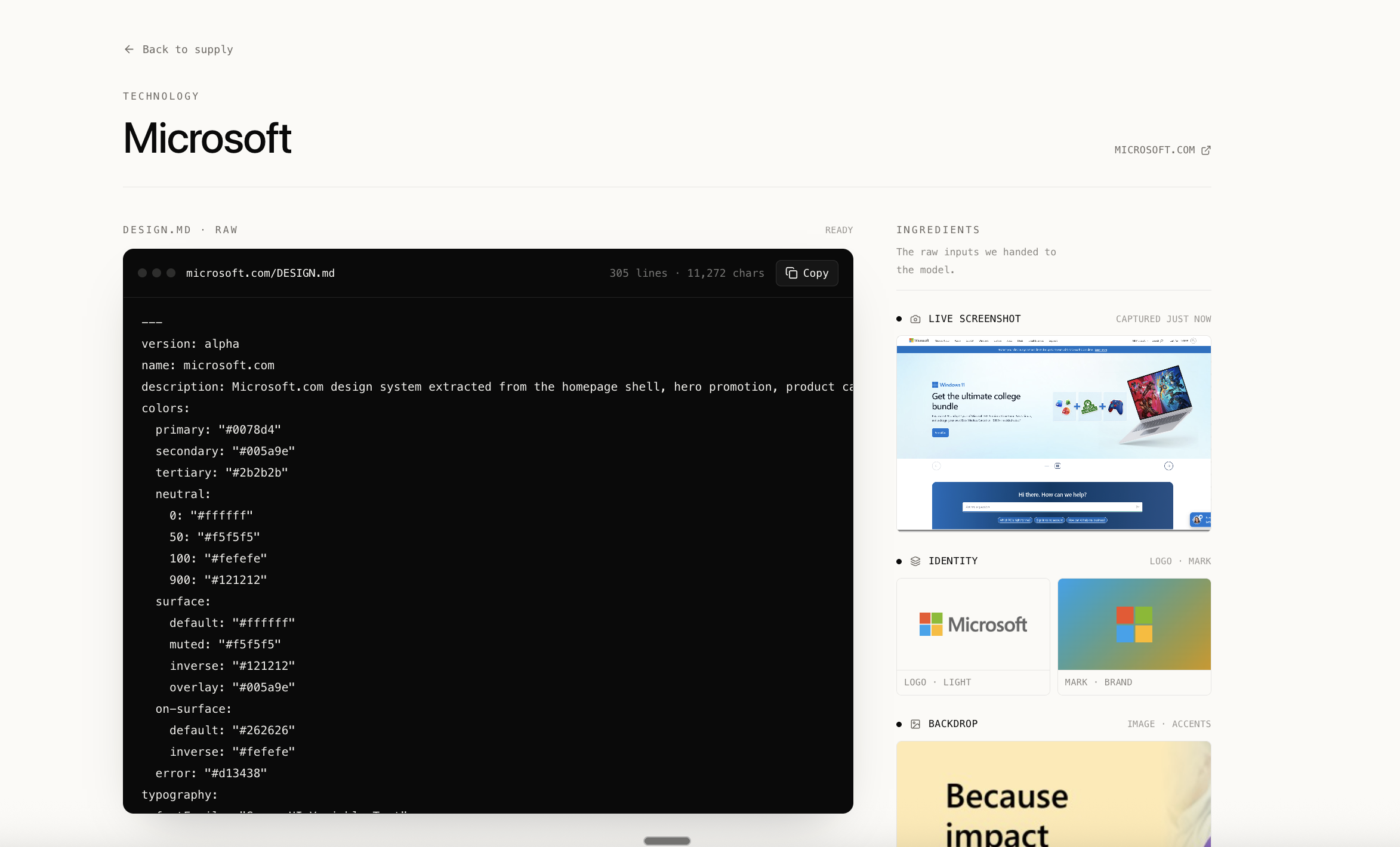The image size is (1400, 847).
Task: Click the '50: "#f5f5f5"' code line
Action: pyautogui.click(x=215, y=537)
